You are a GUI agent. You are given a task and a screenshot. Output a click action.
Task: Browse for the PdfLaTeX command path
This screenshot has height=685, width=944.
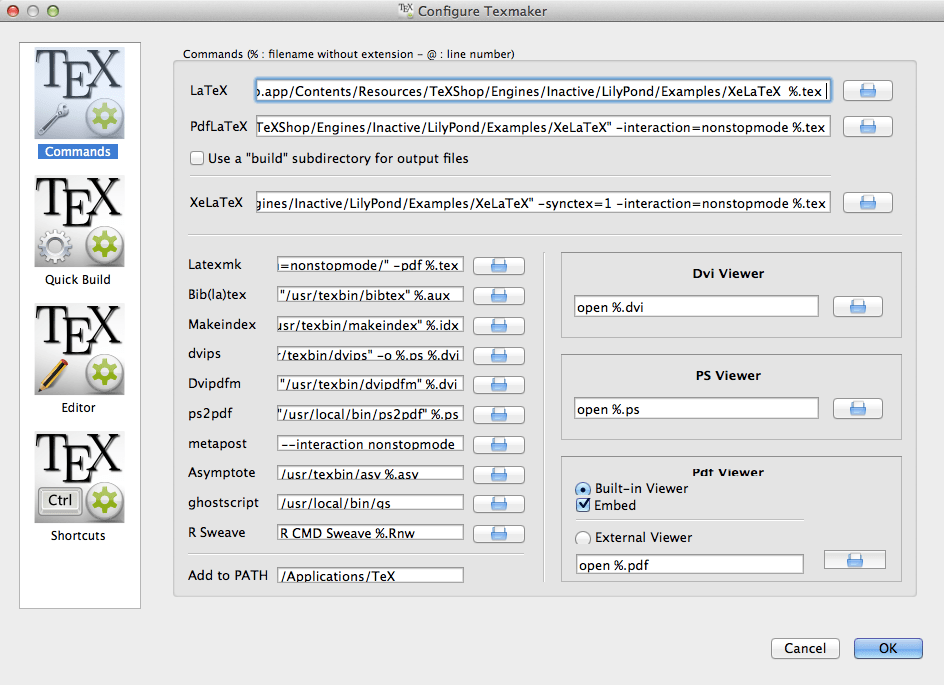868,127
